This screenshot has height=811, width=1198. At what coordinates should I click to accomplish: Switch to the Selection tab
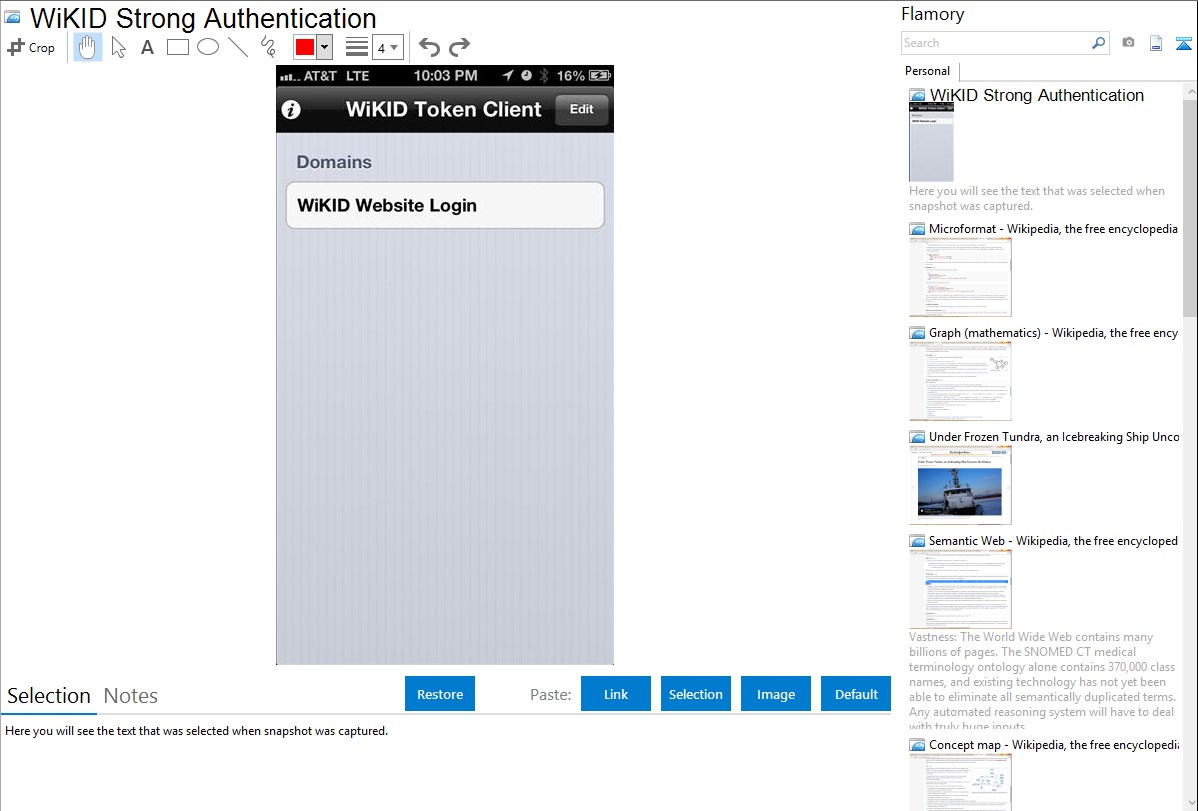[x=49, y=696]
